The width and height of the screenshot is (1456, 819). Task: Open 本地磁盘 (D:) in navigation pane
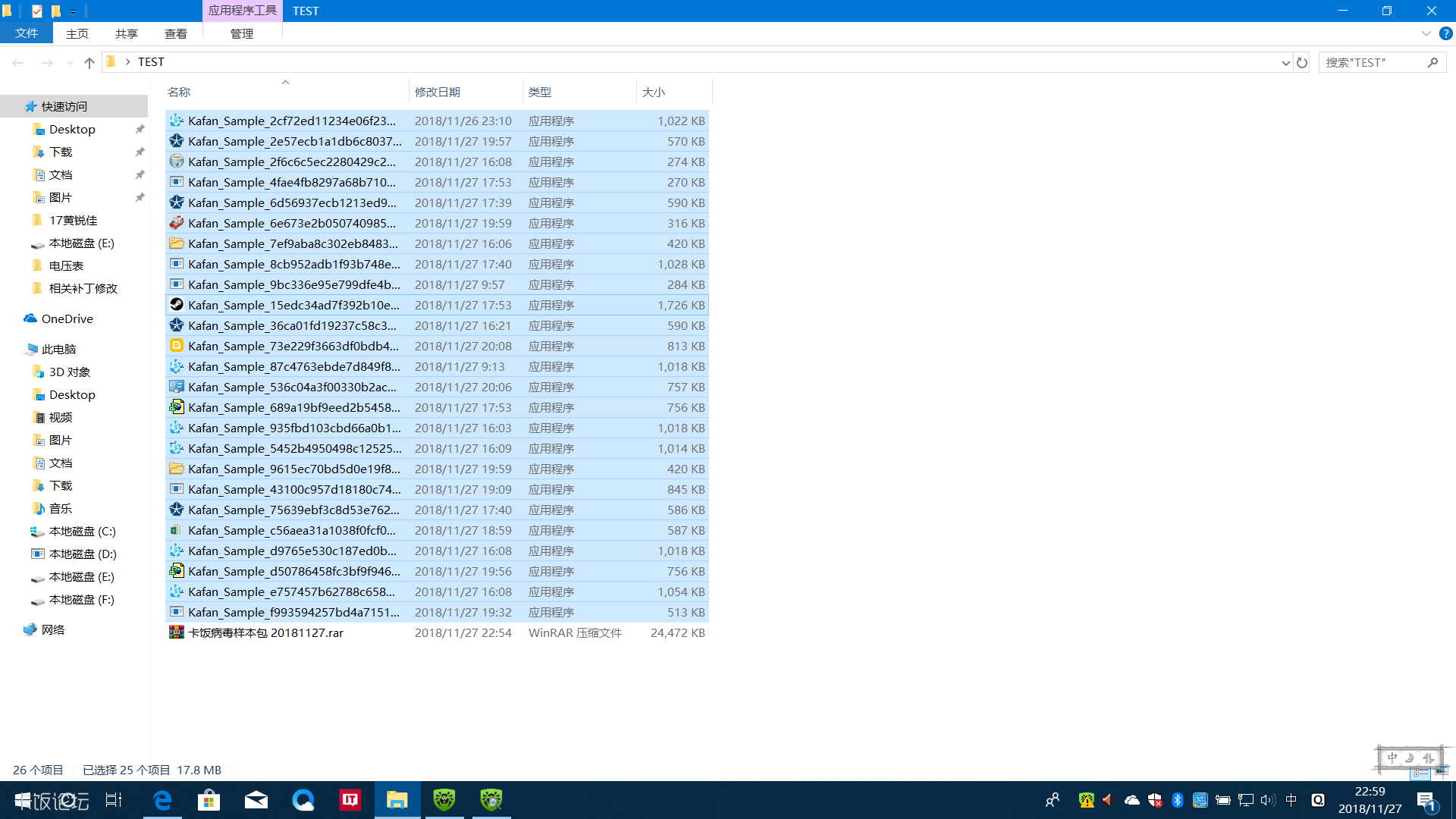(83, 554)
